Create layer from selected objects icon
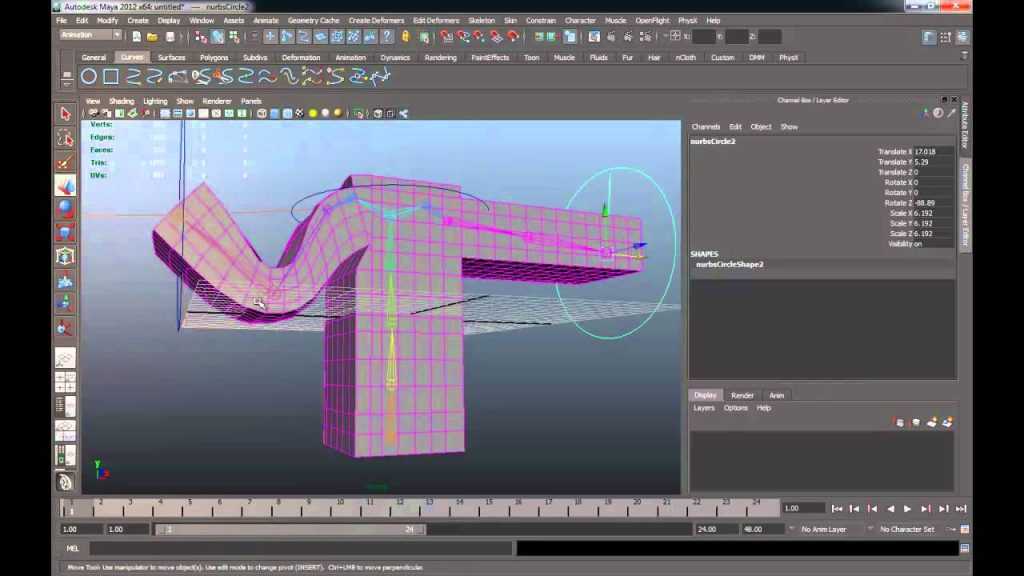Image resolution: width=1024 pixels, height=576 pixels. pos(947,423)
